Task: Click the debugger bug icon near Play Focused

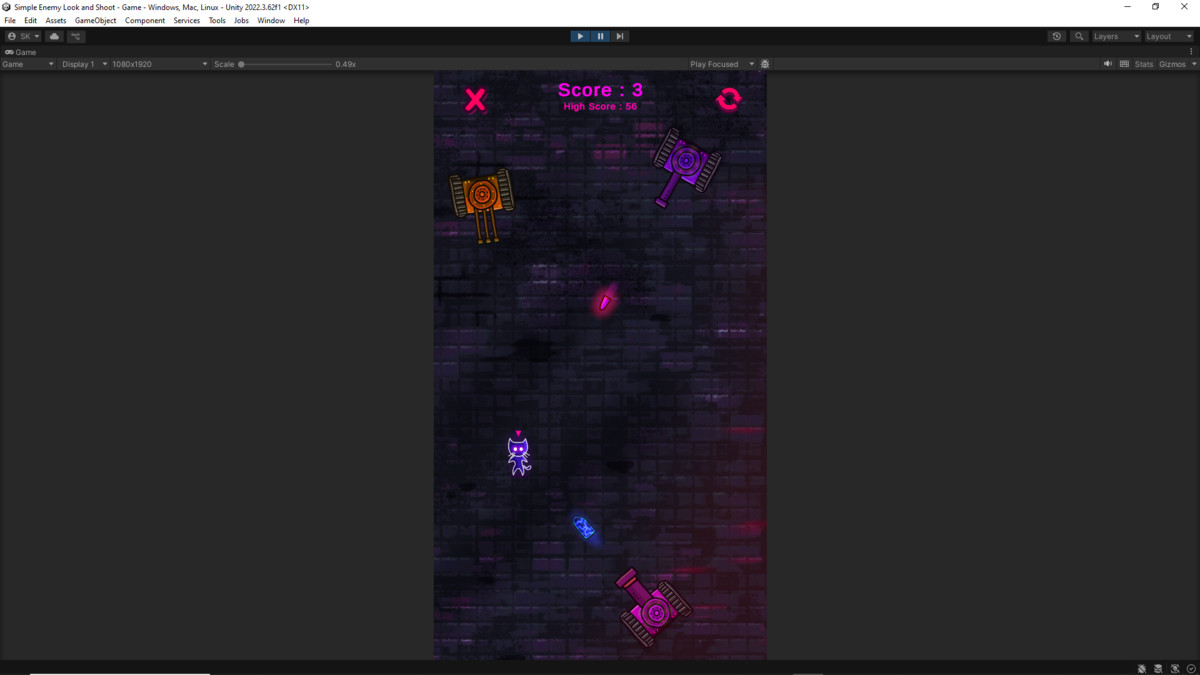Action: coord(765,63)
